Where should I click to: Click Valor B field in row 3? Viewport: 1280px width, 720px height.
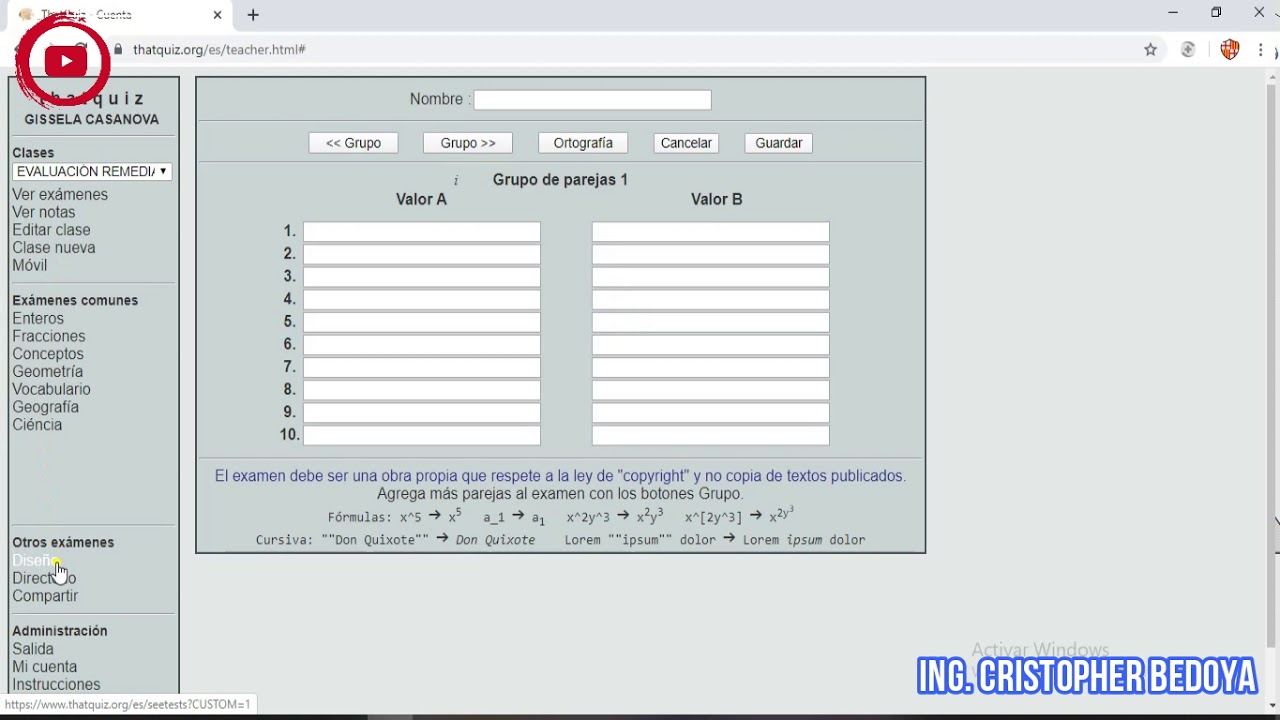pos(710,277)
